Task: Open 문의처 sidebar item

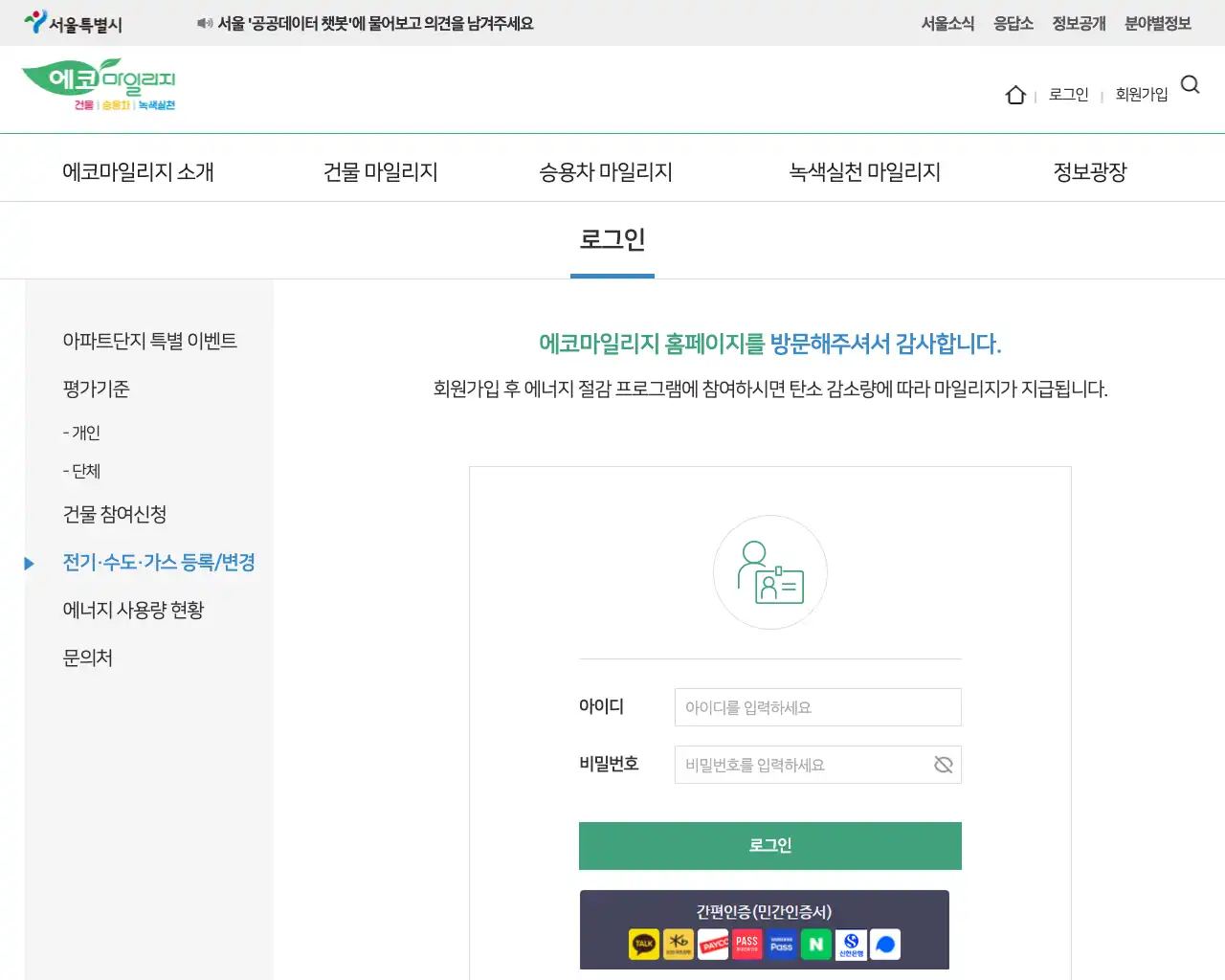Action: pyautogui.click(x=87, y=657)
